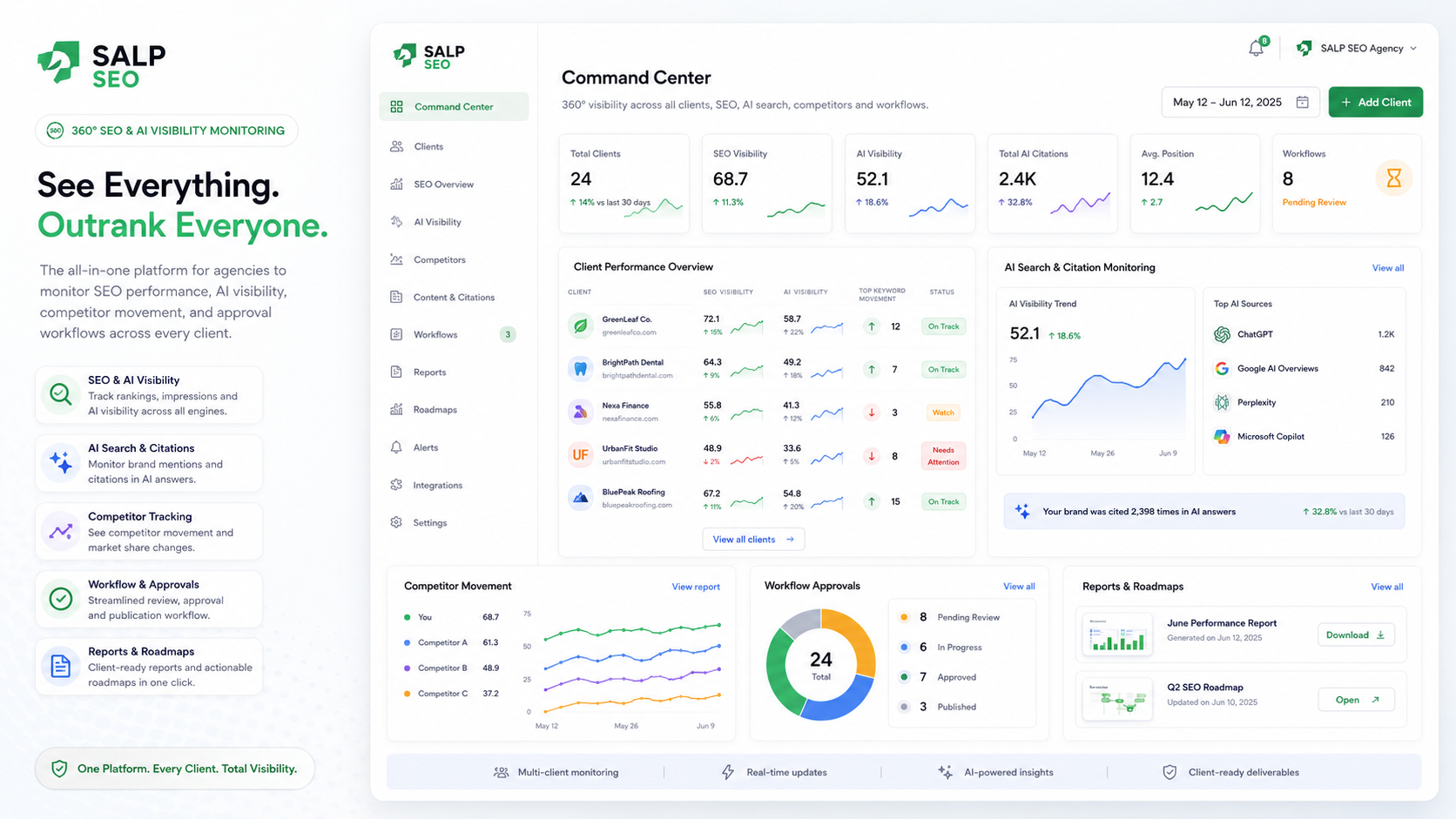Click the Add Client button

[1376, 102]
